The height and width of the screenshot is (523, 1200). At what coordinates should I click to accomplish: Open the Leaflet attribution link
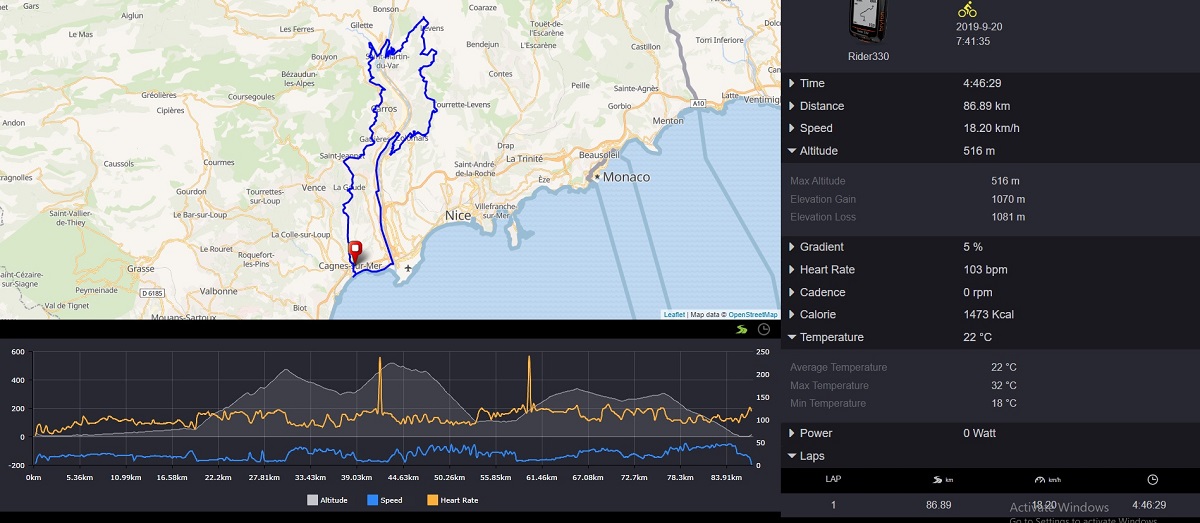674,314
